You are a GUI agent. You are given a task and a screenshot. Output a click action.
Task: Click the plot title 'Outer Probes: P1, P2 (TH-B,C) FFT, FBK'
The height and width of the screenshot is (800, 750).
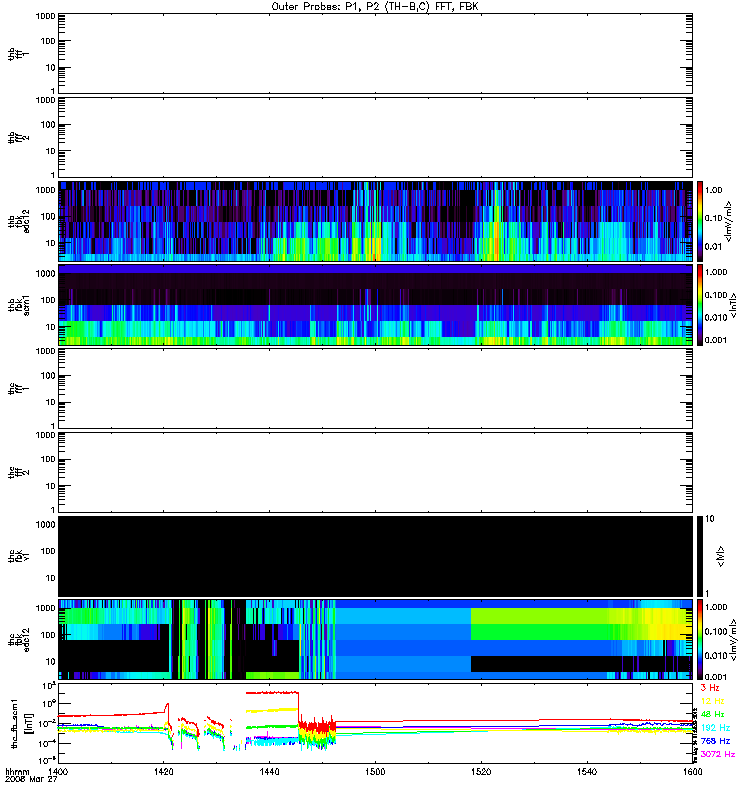point(374,7)
